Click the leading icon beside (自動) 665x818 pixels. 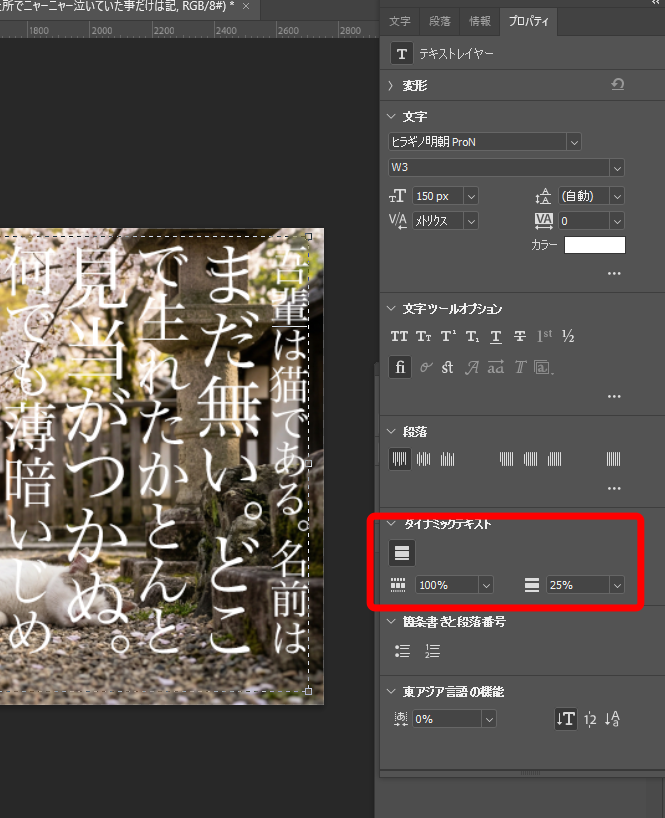543,196
